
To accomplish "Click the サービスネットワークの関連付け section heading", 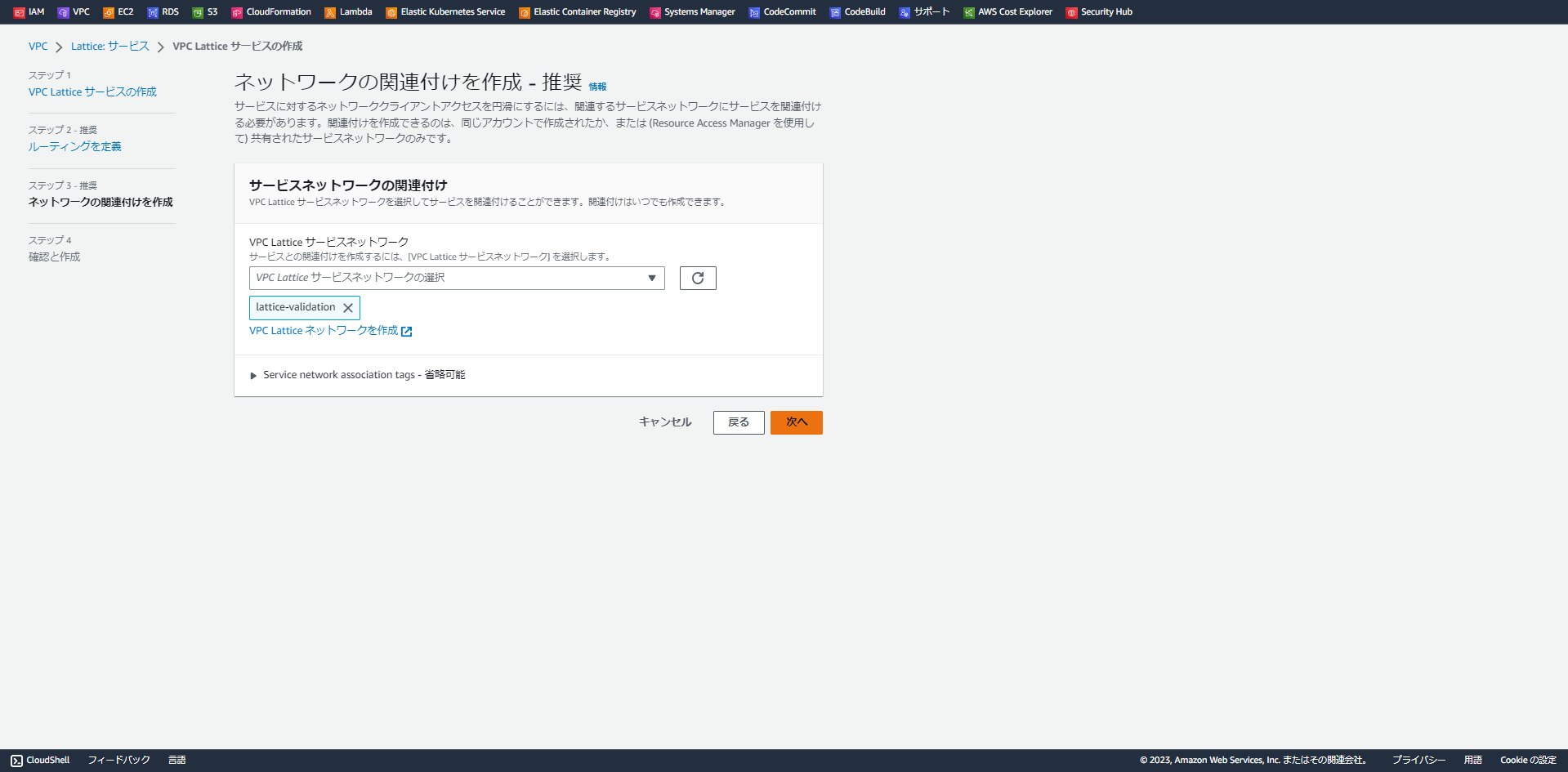I will [348, 185].
